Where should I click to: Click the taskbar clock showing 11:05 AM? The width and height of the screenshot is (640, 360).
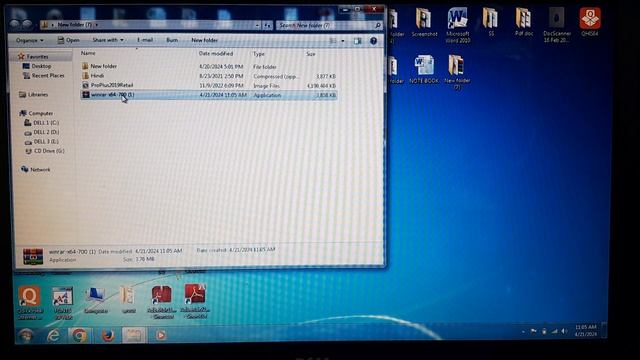[586, 330]
